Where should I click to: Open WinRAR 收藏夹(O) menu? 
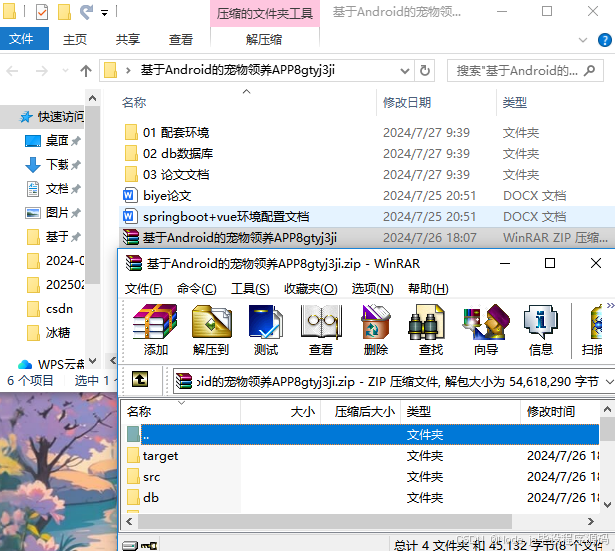click(311, 289)
